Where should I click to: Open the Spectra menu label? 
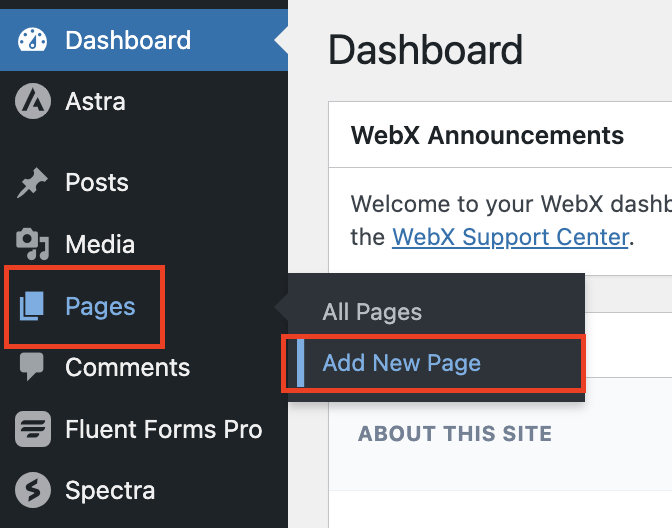point(110,491)
